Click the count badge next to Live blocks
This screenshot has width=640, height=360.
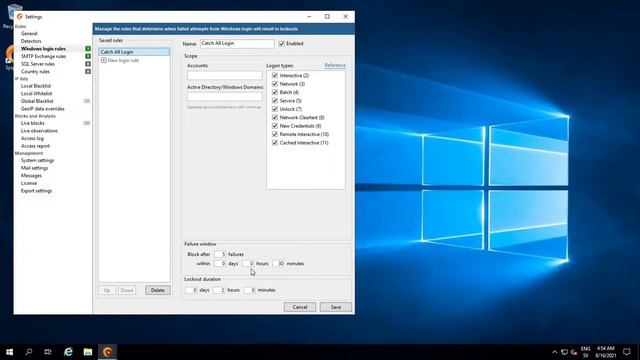(x=87, y=123)
